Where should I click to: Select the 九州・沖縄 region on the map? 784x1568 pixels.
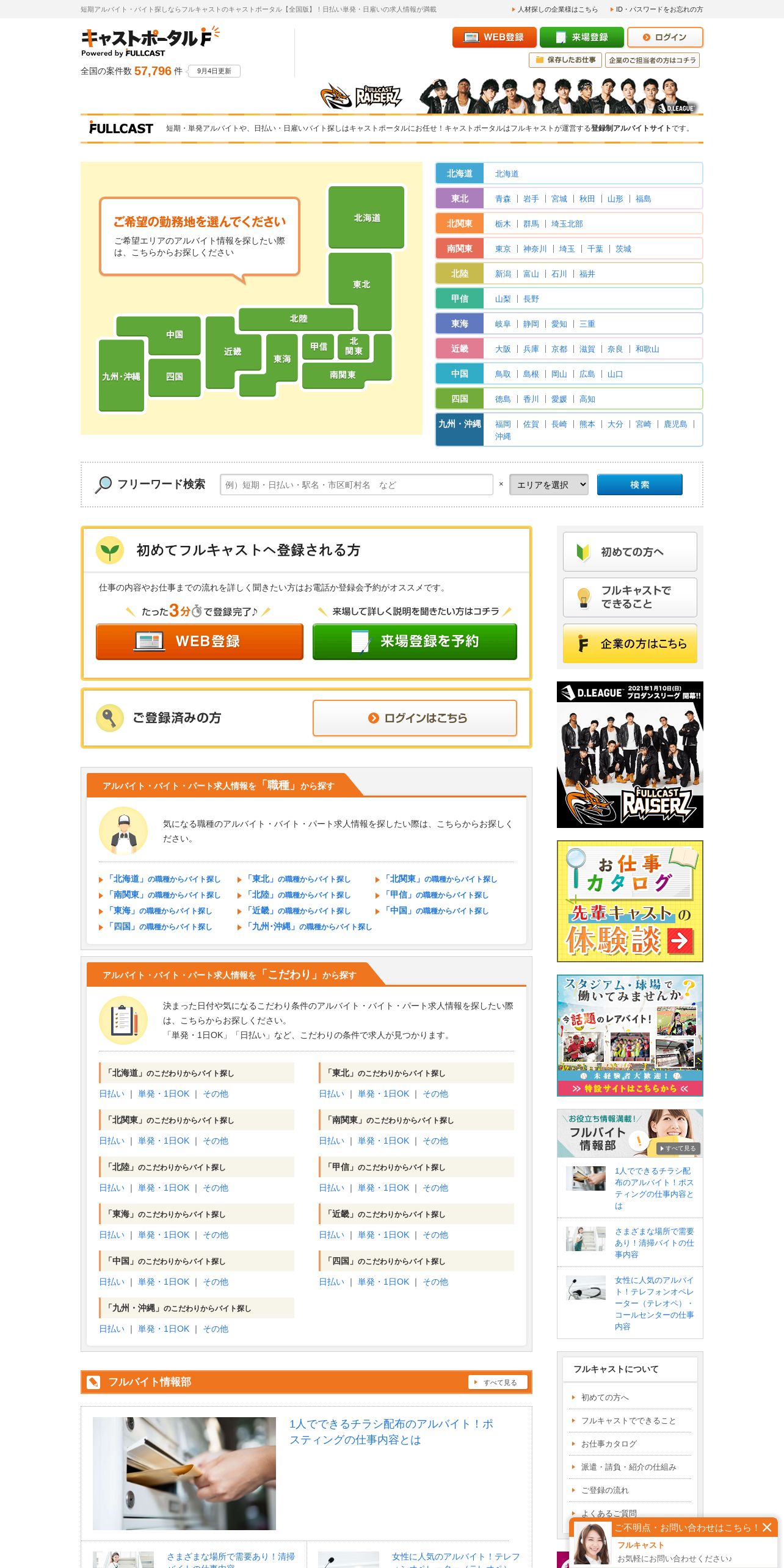pos(121,376)
